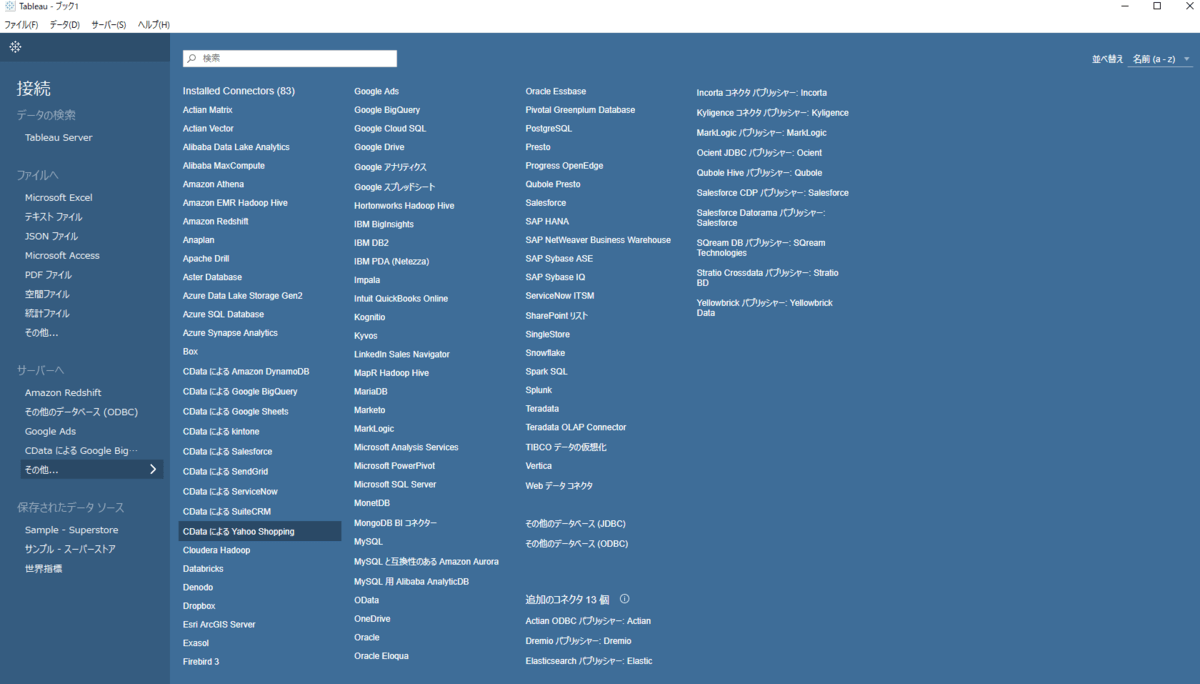Select the Microsoft SQL Server connector
Viewport: 1200px width, 684px height.
395,484
